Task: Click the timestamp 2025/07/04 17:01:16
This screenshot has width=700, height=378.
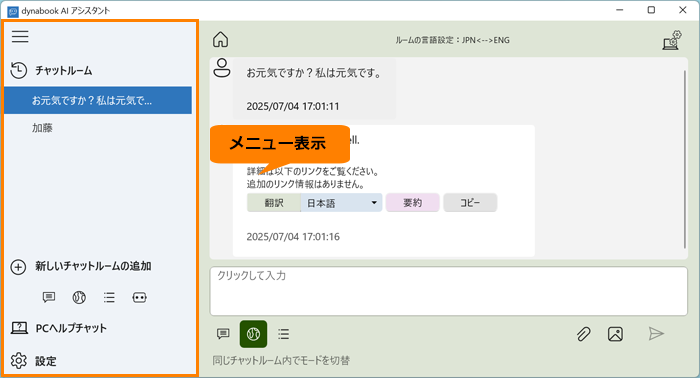Action: point(293,237)
